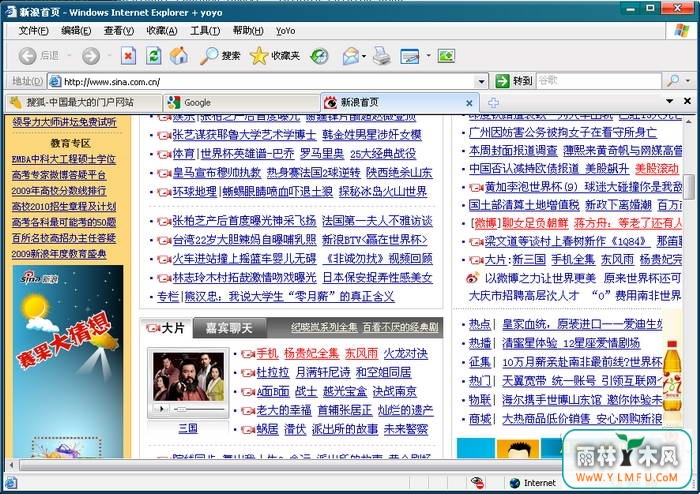Click the Forward navigation arrow icon
Image resolution: width=700 pixels, height=494 pixels.
pyautogui.click(x=91, y=56)
